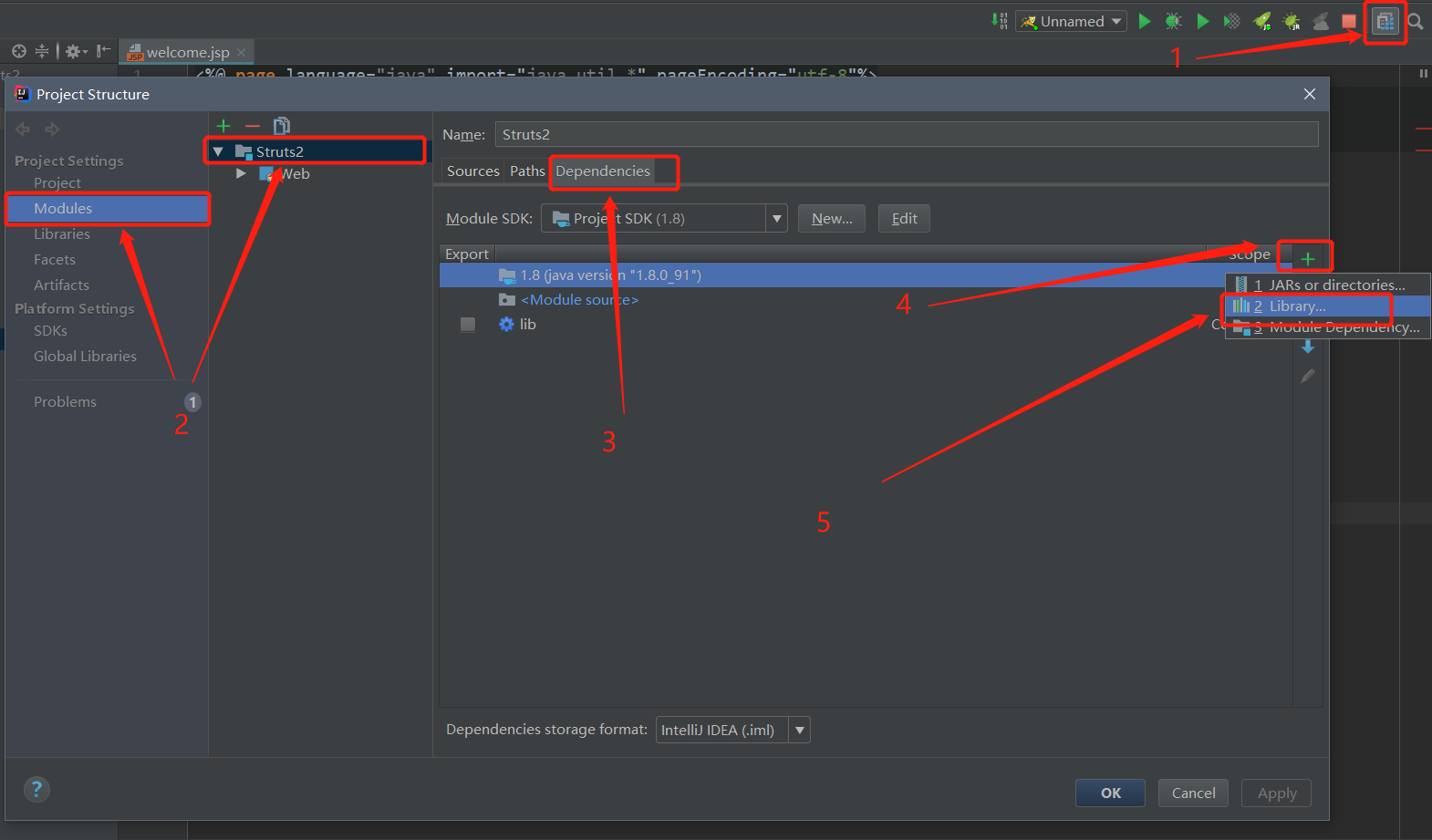Open Project Structure from the main toolbar

coord(1385,21)
